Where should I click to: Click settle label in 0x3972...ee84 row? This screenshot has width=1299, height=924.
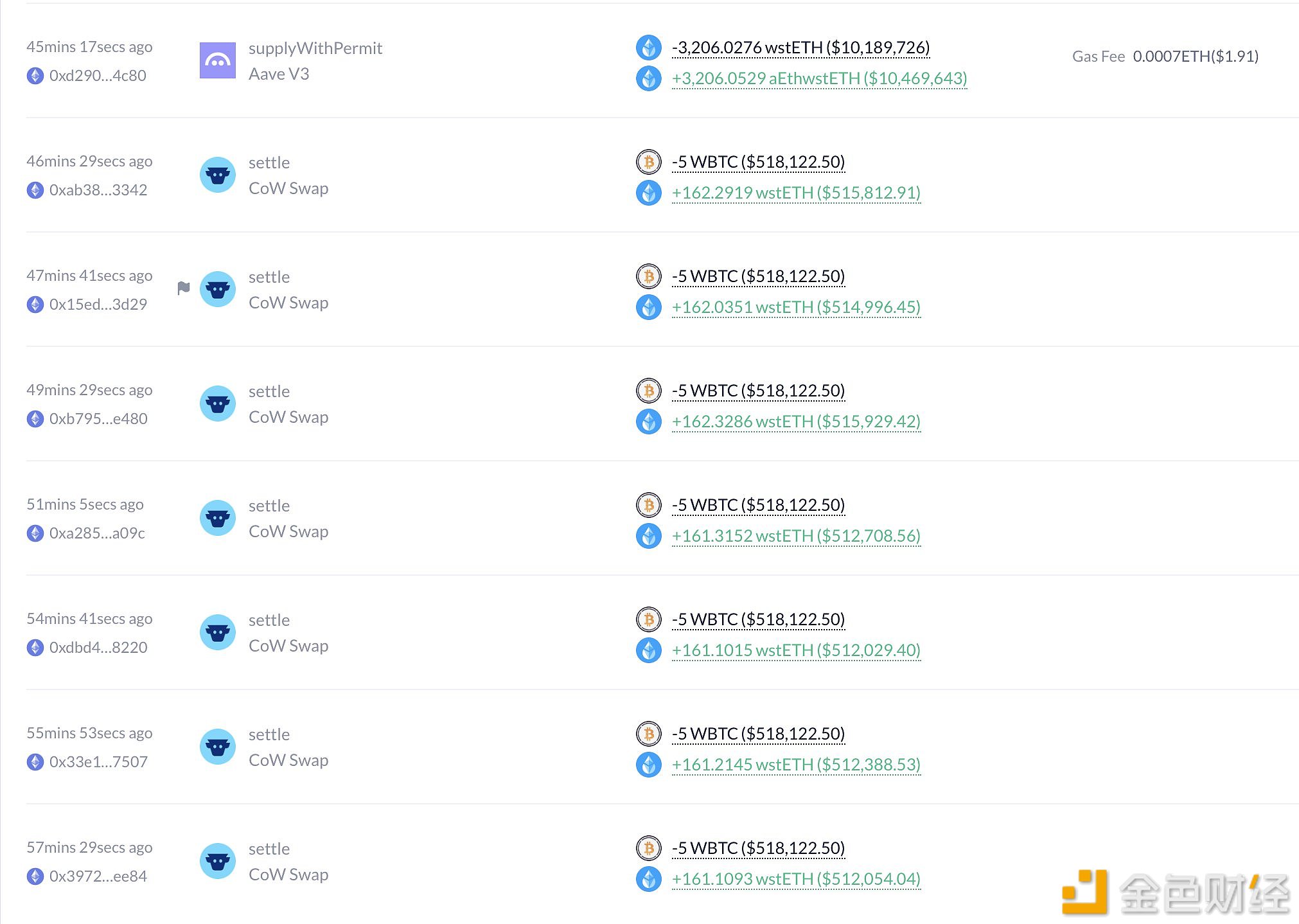click(269, 849)
